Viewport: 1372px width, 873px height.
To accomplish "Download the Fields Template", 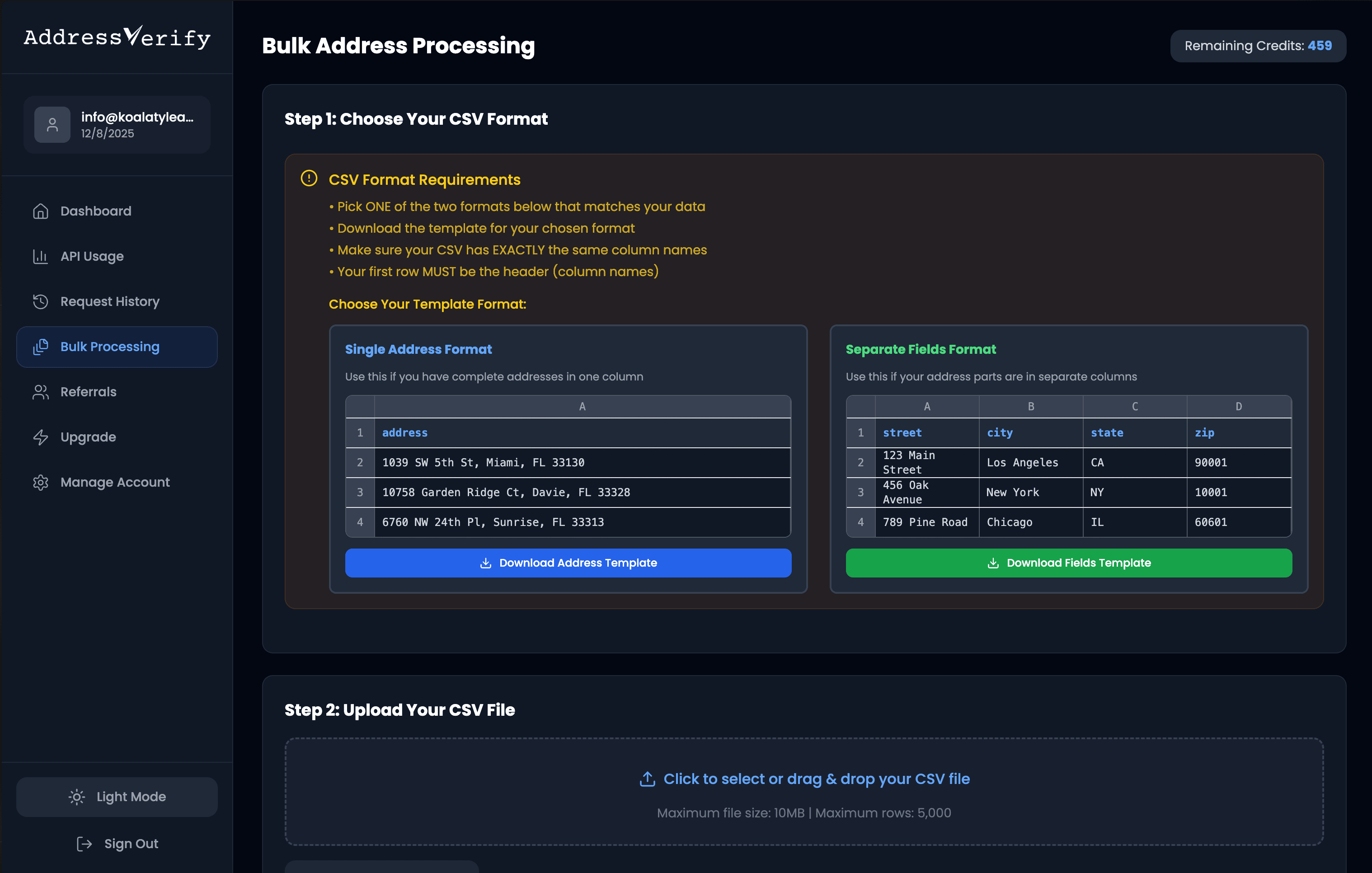I will [1068, 563].
